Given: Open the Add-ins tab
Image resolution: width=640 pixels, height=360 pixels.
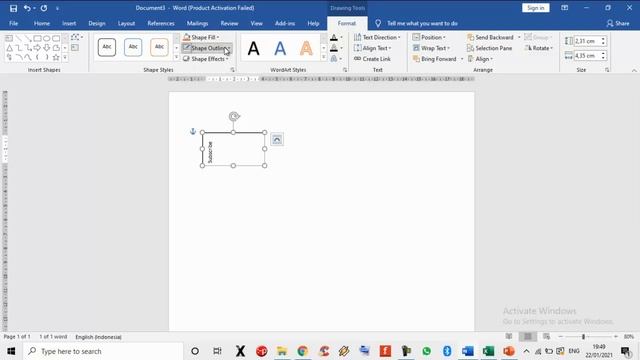Looking at the screenshot, I should coord(285,24).
